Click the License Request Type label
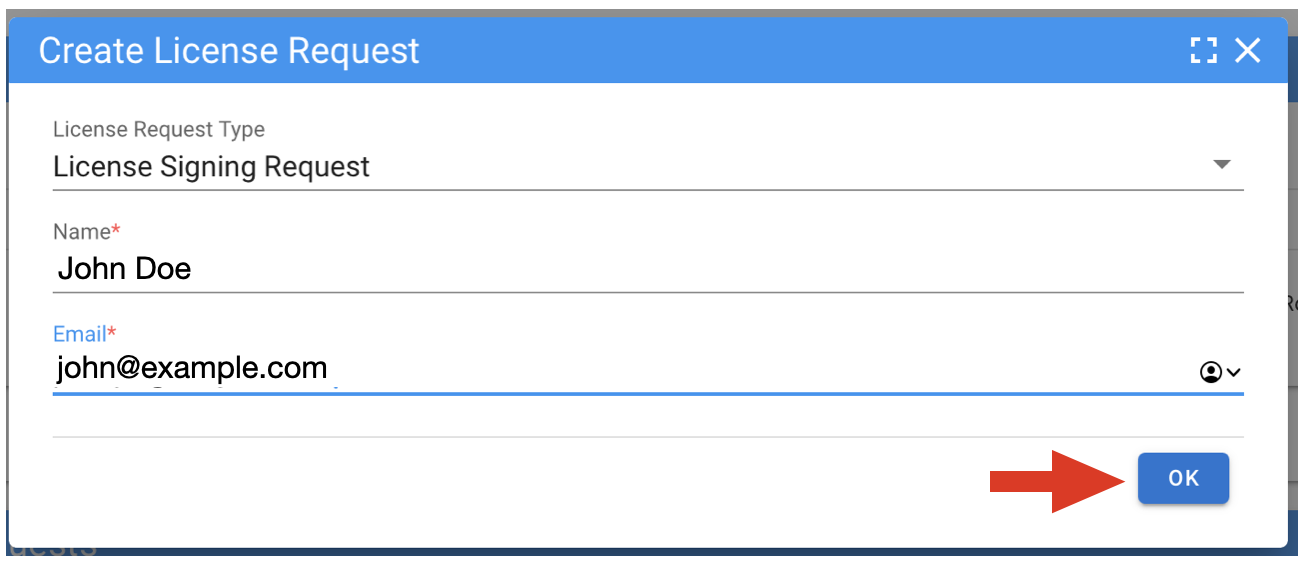This screenshot has height=562, width=1298. point(158,129)
